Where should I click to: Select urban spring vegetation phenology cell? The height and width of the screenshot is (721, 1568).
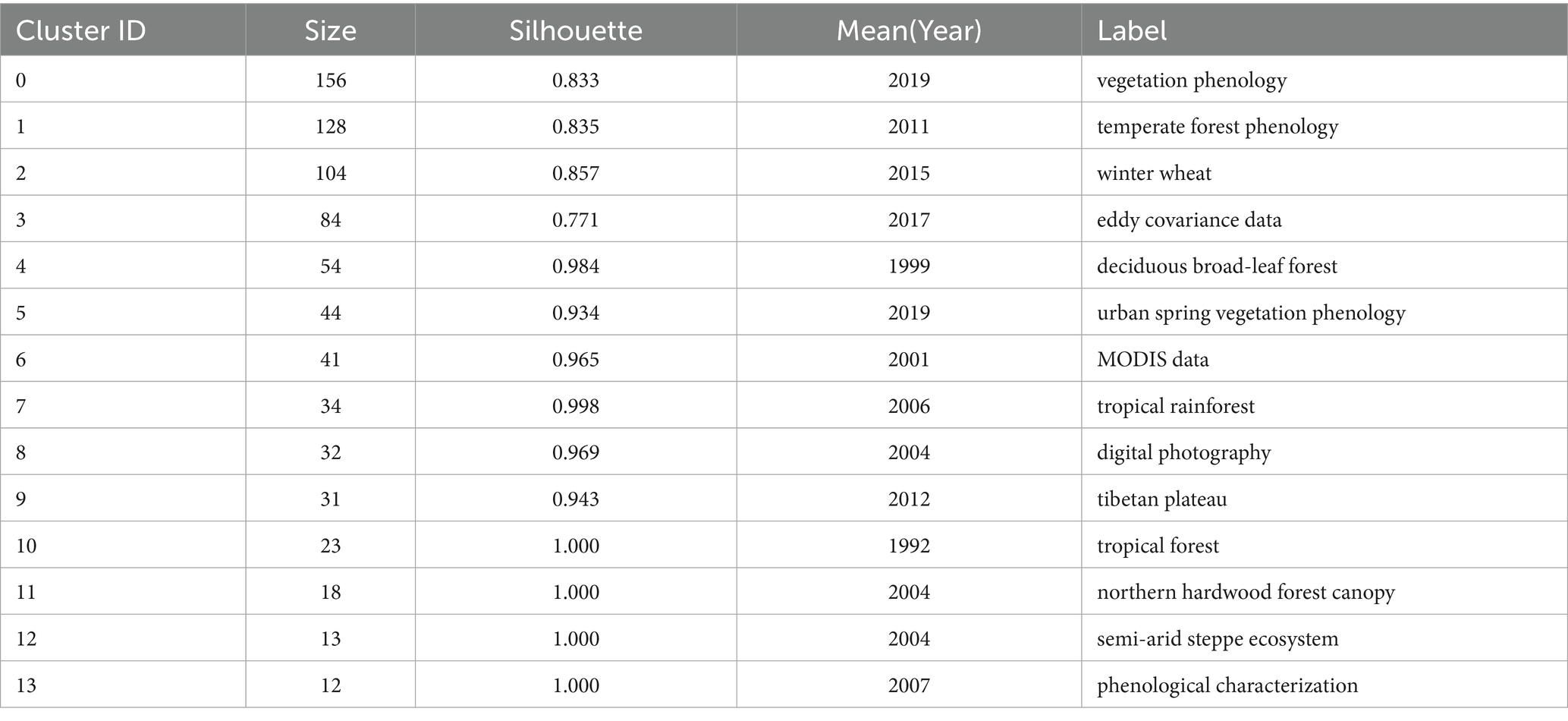(x=1250, y=313)
